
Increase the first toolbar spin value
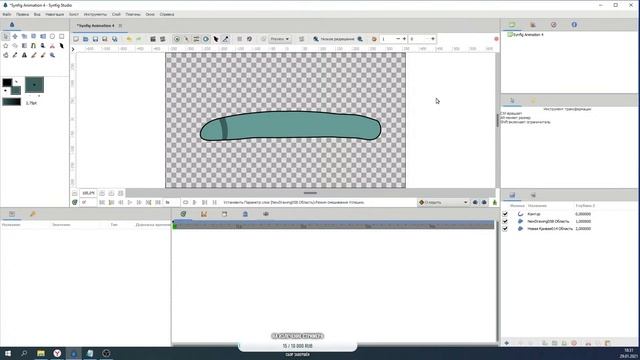pos(404,39)
